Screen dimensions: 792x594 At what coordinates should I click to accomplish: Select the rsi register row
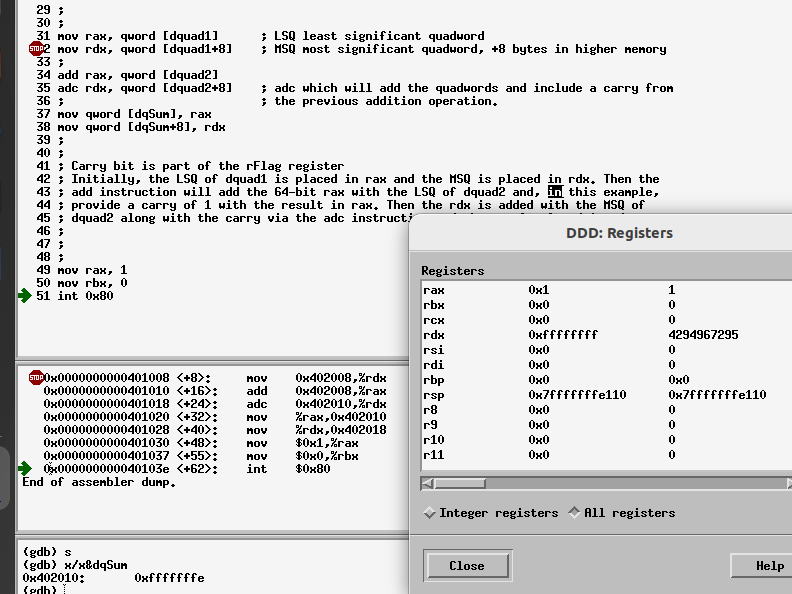tap(606, 350)
